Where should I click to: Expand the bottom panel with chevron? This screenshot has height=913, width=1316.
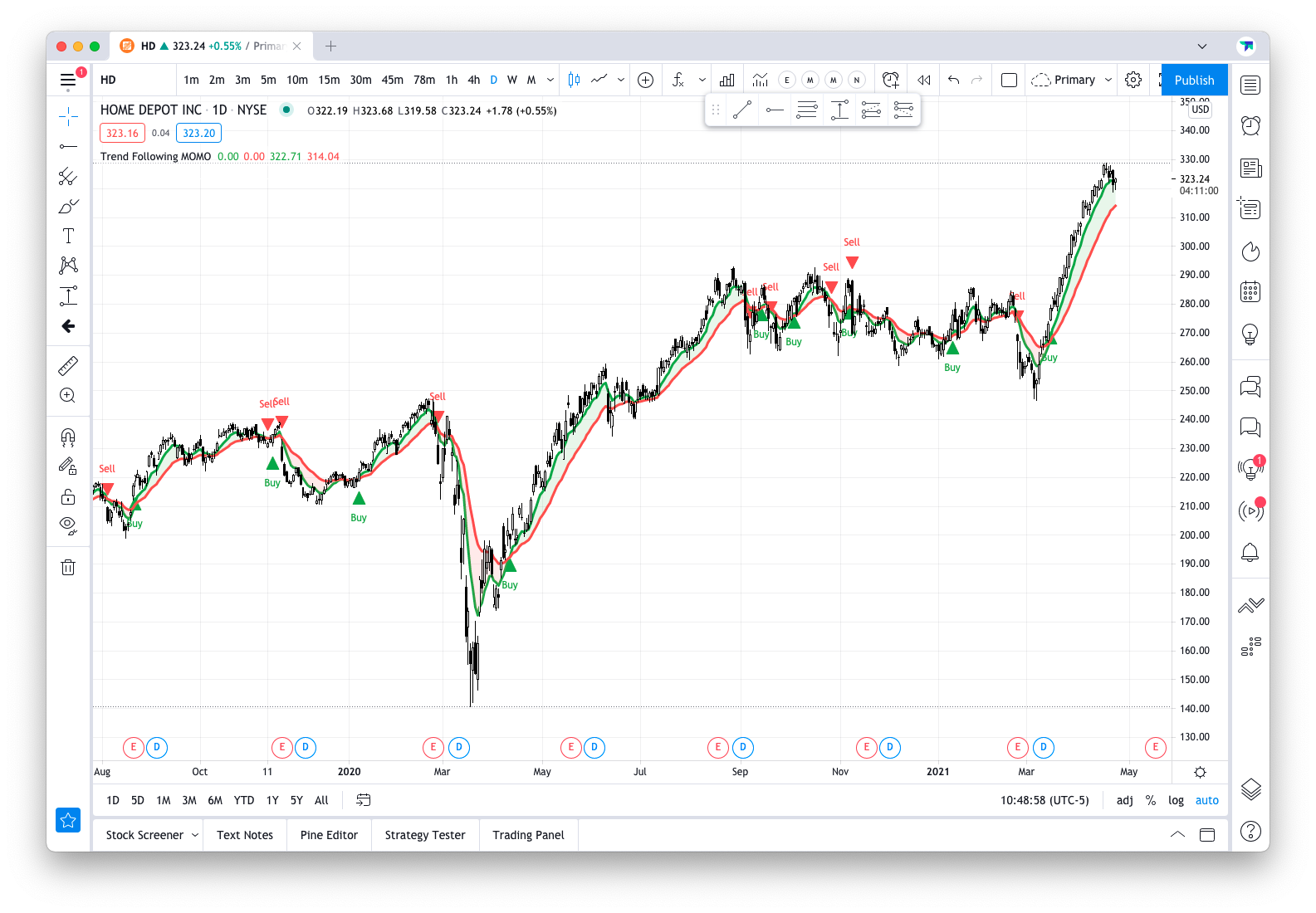[x=1177, y=835]
